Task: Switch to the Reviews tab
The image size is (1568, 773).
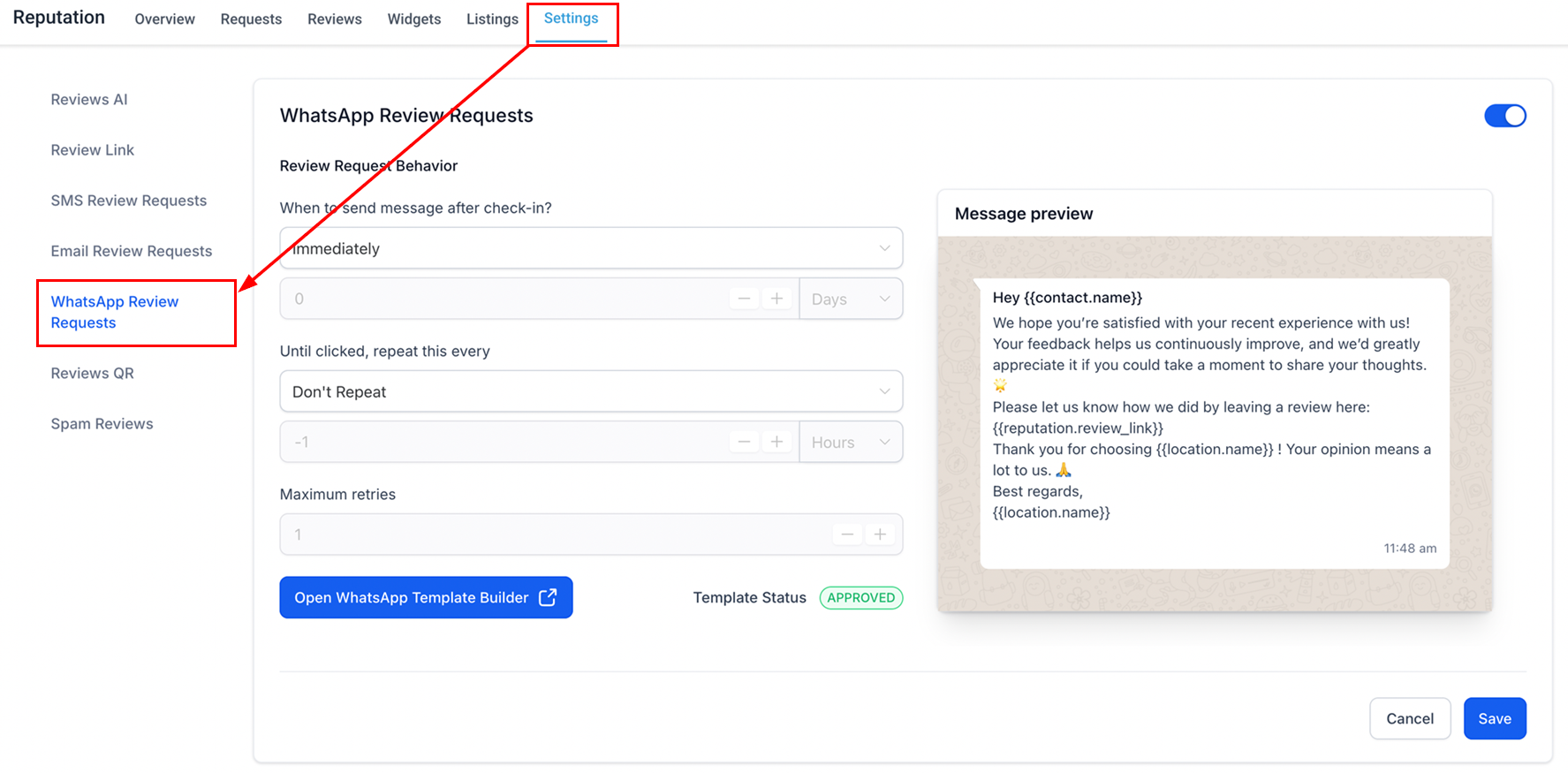Action: click(x=334, y=19)
